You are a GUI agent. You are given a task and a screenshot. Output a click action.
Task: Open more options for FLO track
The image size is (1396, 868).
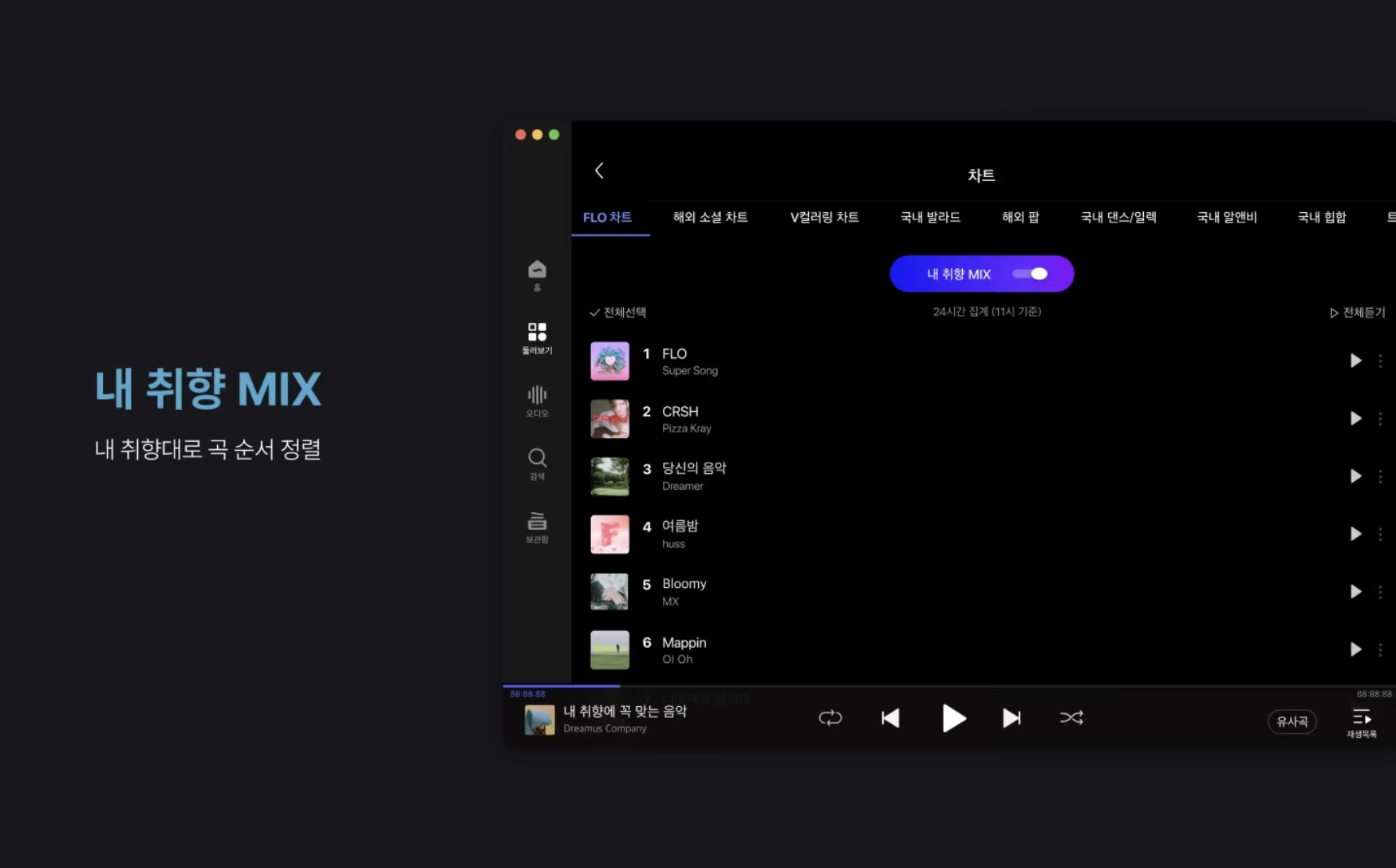click(1380, 361)
